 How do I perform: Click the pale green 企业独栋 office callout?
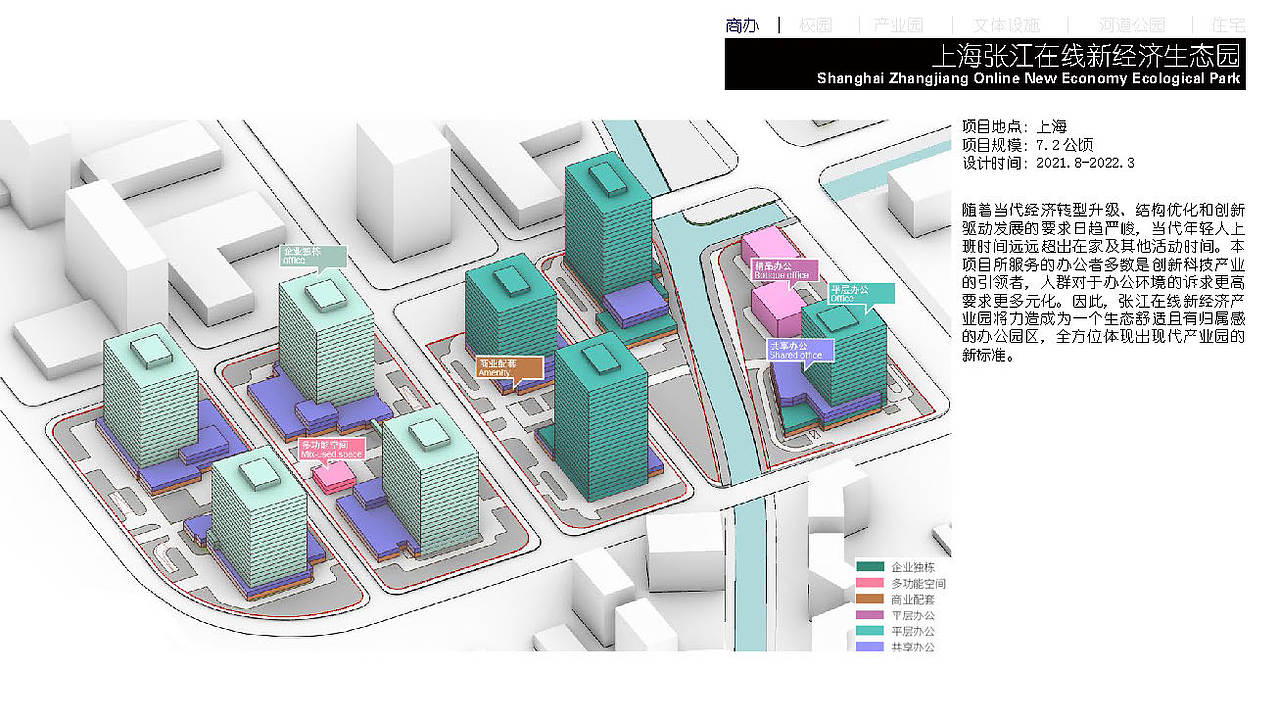(313, 256)
